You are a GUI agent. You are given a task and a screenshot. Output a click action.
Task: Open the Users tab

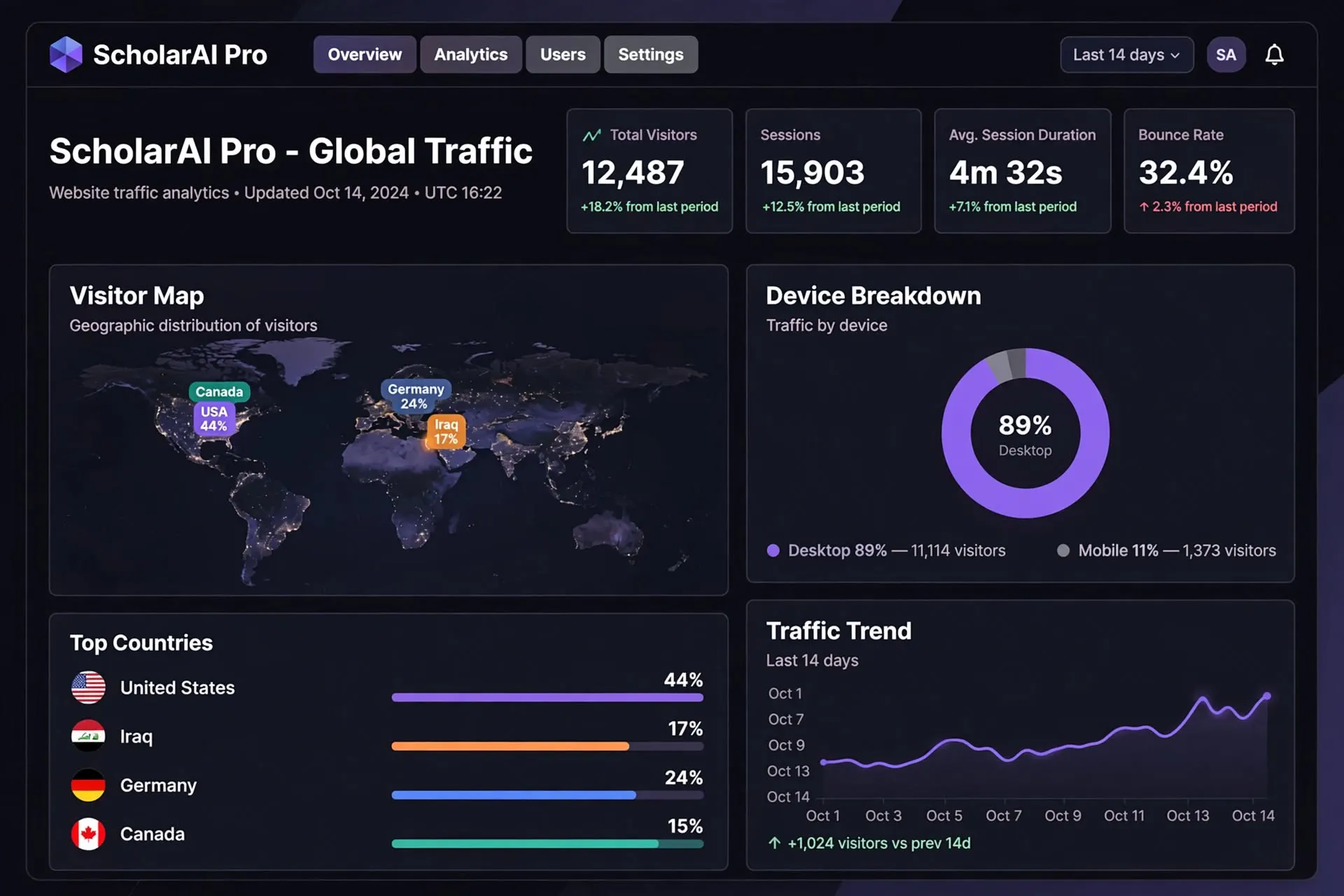tap(563, 55)
